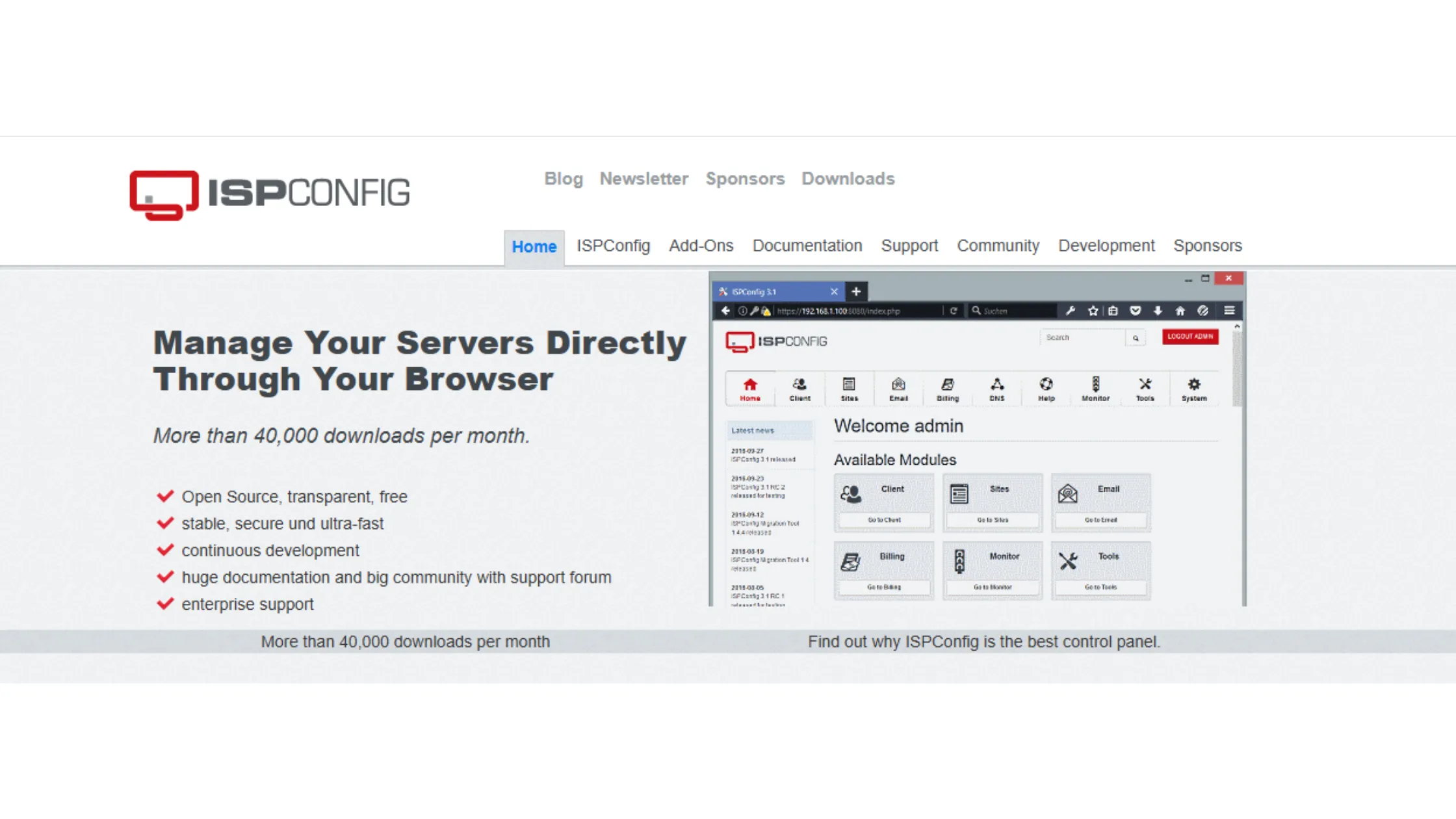Select the highlighted blue Home tab in the site menu
Screen dimensions: 1456x819
pyautogui.click(x=534, y=247)
